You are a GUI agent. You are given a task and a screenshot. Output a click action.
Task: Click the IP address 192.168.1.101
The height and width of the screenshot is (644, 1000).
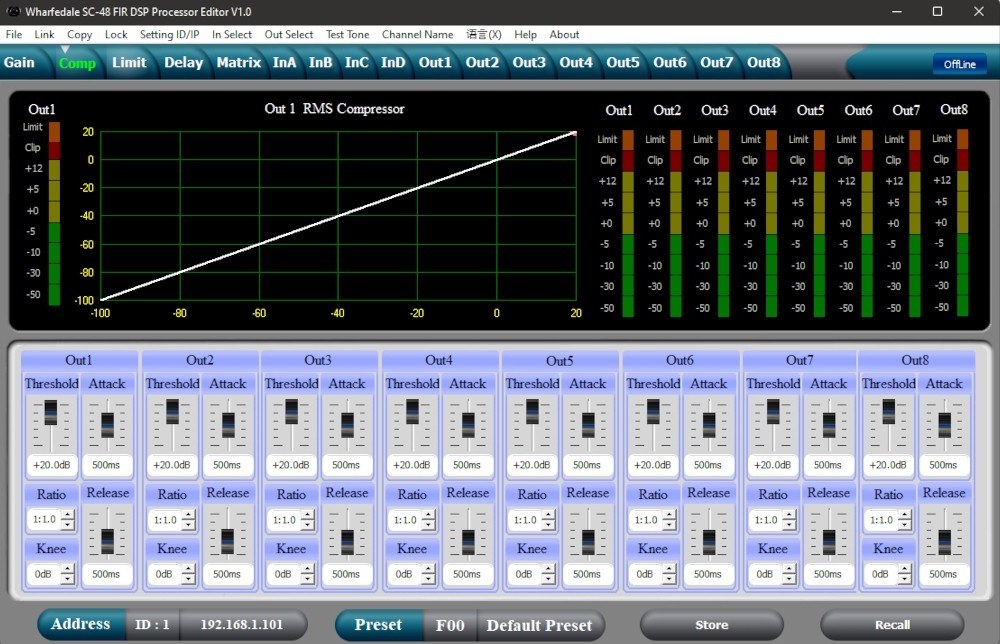coord(242,624)
